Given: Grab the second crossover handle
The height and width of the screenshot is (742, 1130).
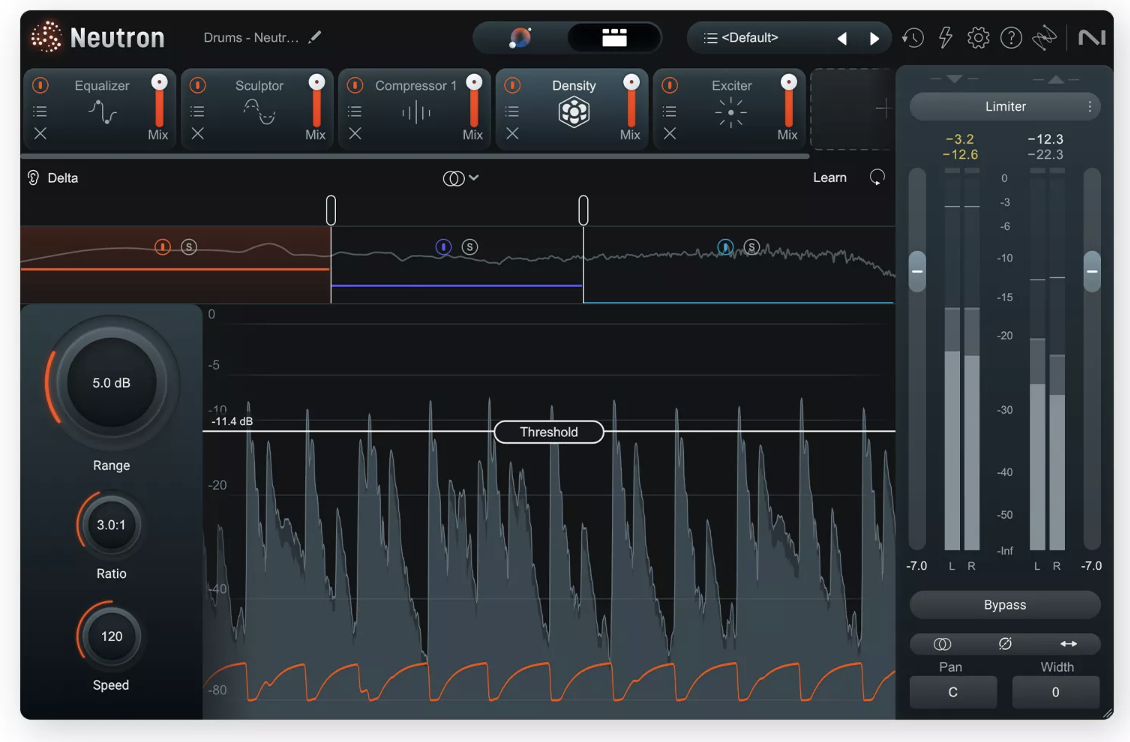Looking at the screenshot, I should pos(583,210).
